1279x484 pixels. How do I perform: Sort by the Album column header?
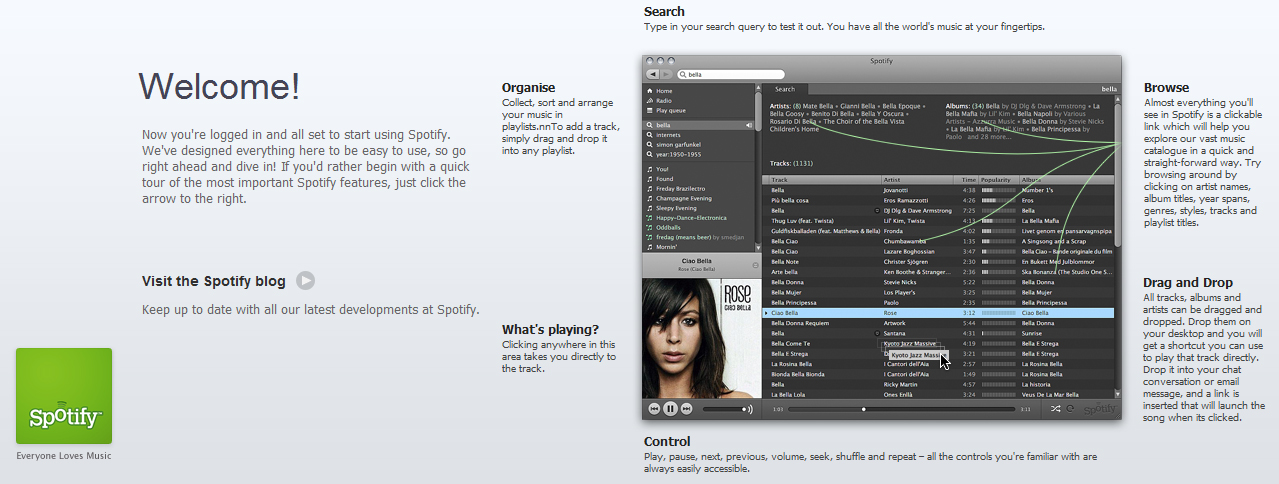pos(1066,180)
